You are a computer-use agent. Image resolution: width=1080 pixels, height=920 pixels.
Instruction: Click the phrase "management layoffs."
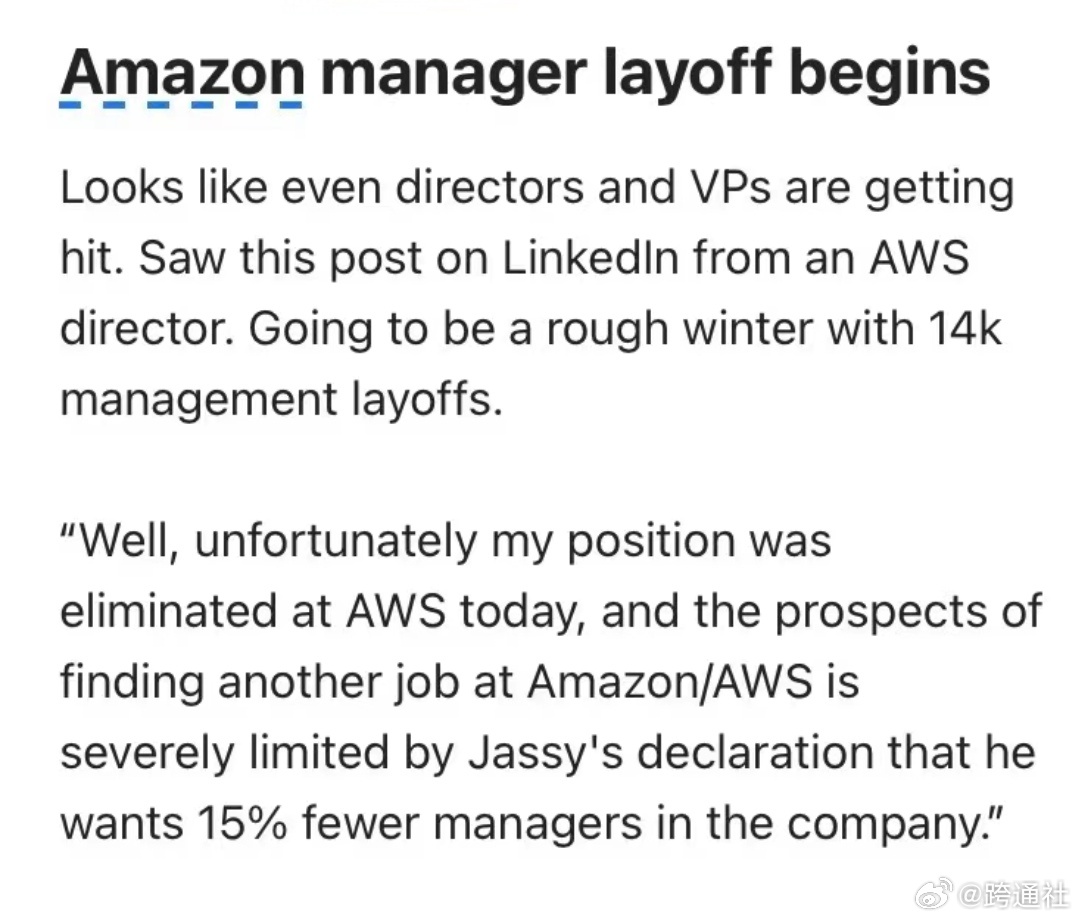[282, 399]
